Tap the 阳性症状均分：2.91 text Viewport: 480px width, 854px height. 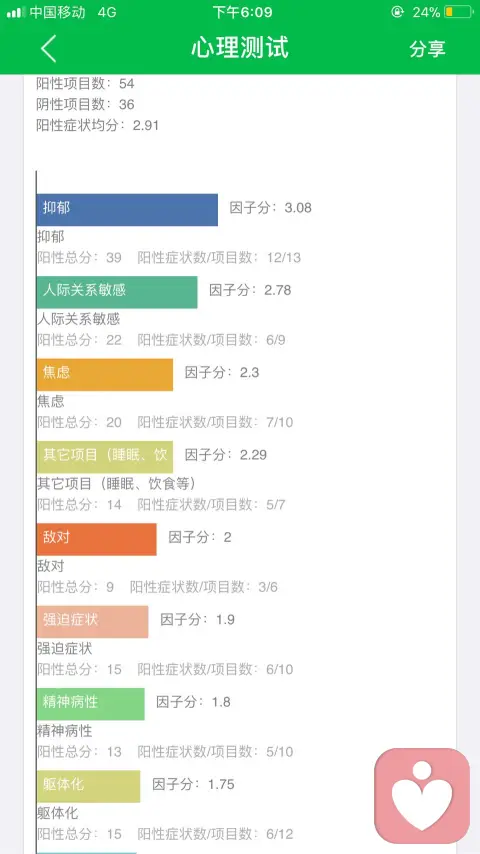[x=98, y=125]
